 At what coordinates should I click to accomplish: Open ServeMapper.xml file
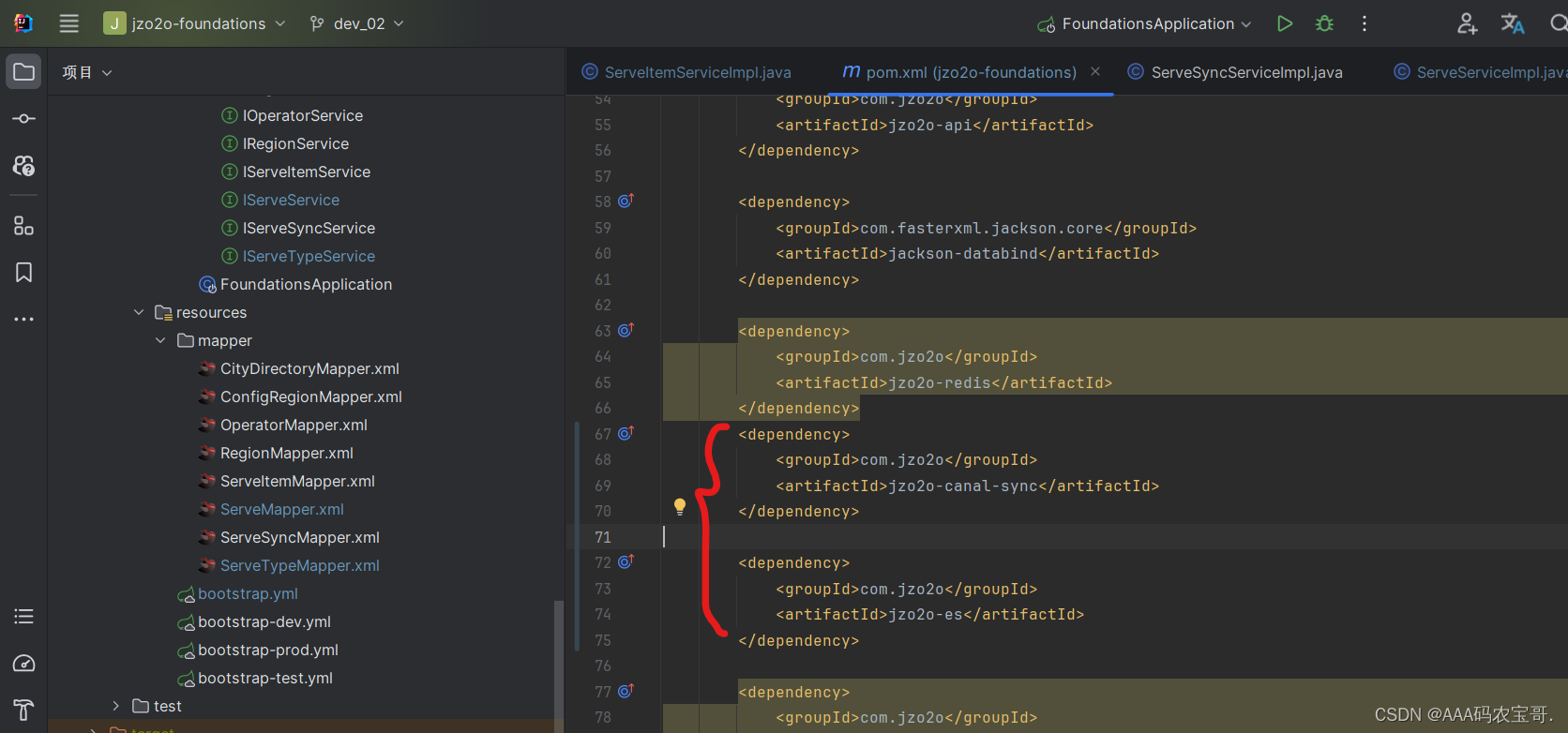(x=281, y=509)
